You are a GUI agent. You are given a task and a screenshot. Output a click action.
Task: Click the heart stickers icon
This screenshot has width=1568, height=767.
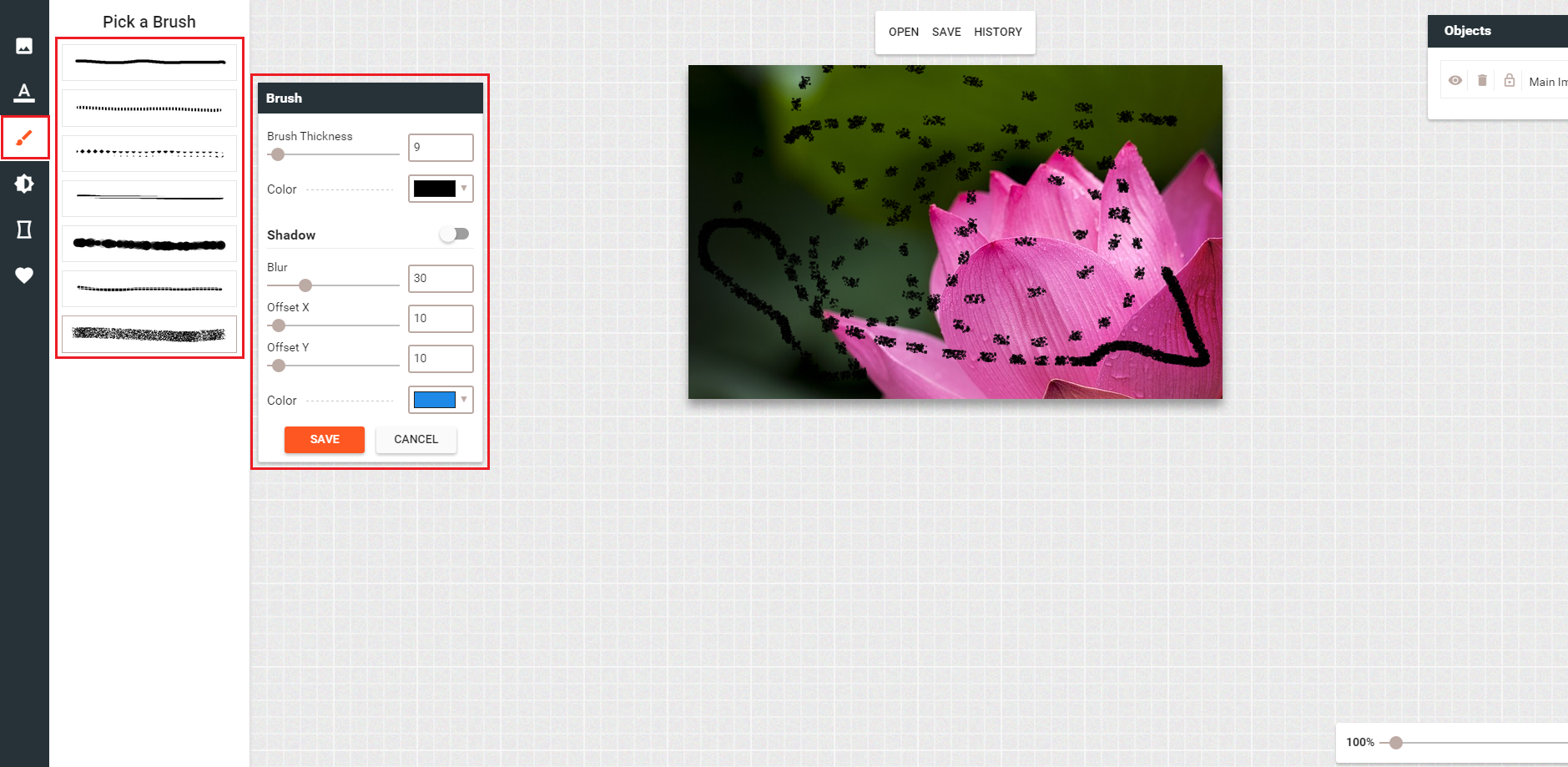[x=24, y=275]
